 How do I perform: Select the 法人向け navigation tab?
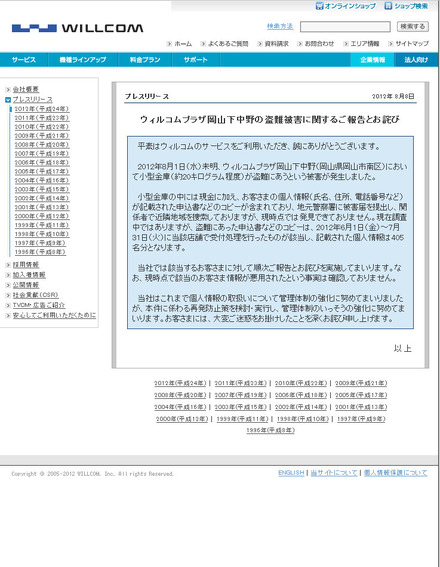click(416, 60)
